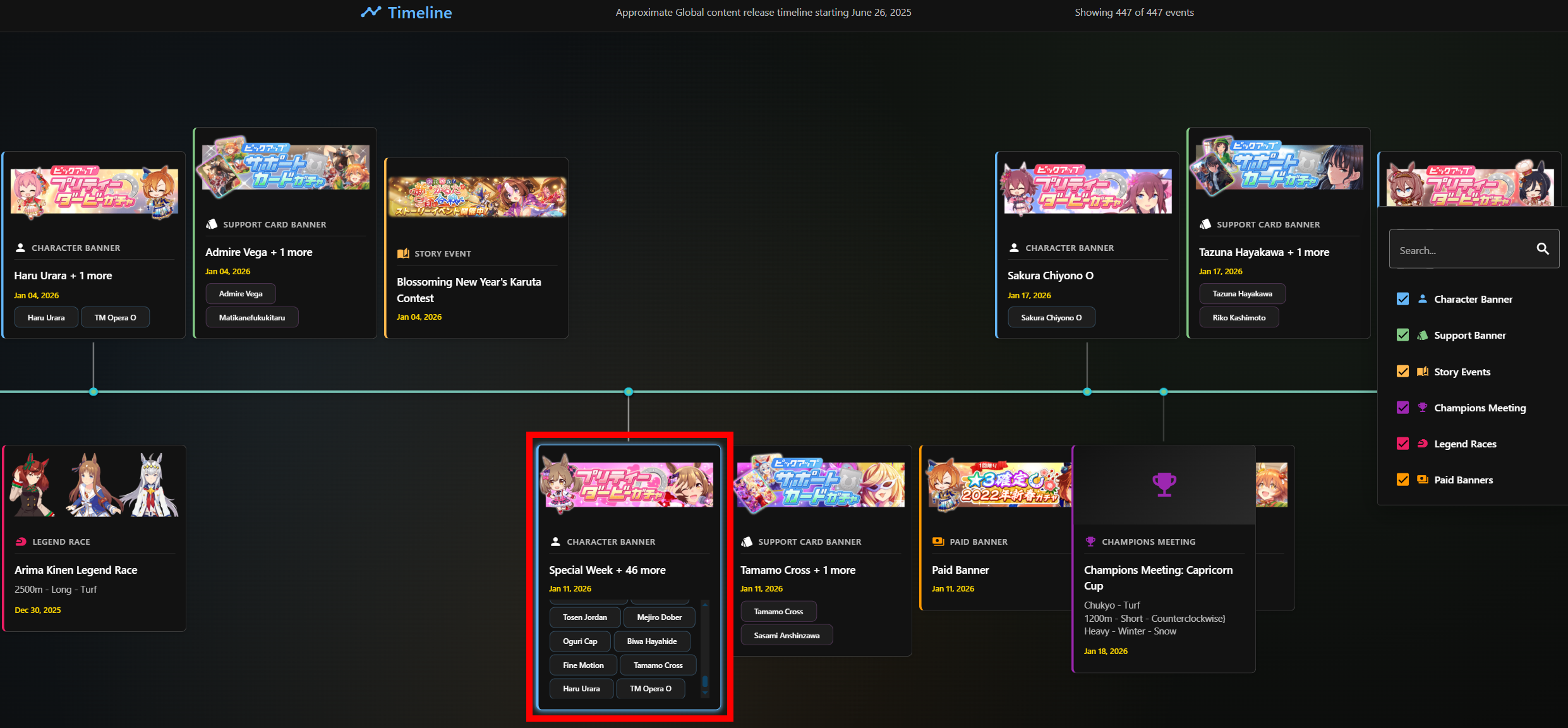
Task: Click the TM Opera O chip on Jan 04 character banner
Action: coord(115,317)
